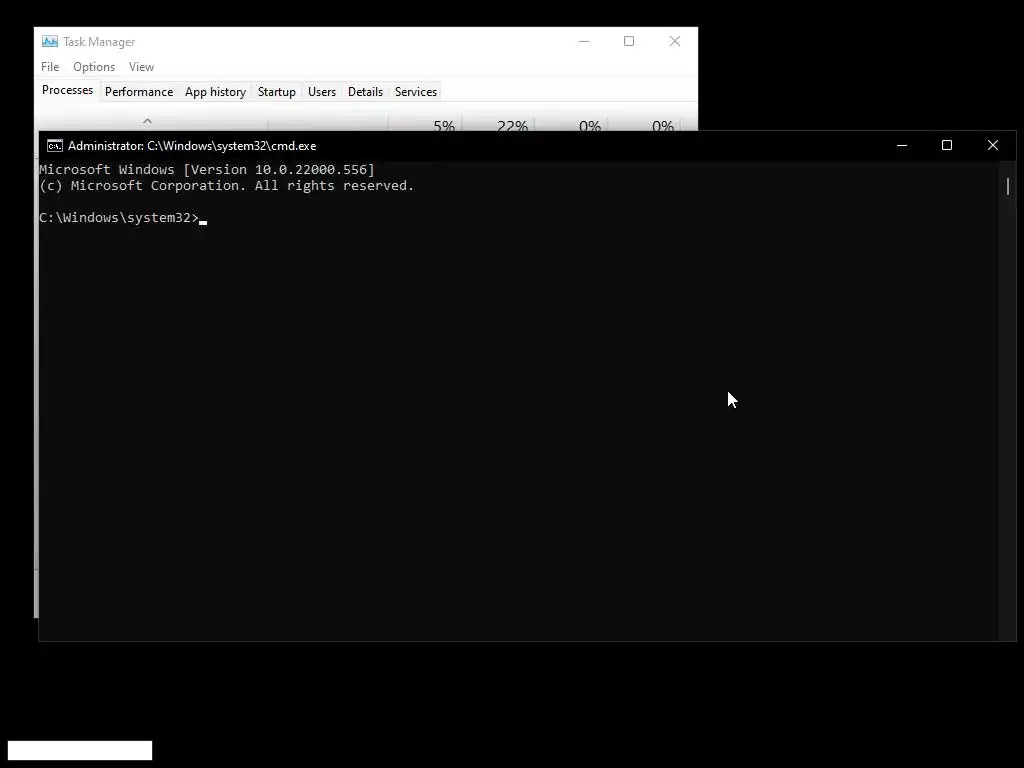Screen dimensions: 1024x768
Task: Click the Task Manager title bar icon
Action: 50,41
